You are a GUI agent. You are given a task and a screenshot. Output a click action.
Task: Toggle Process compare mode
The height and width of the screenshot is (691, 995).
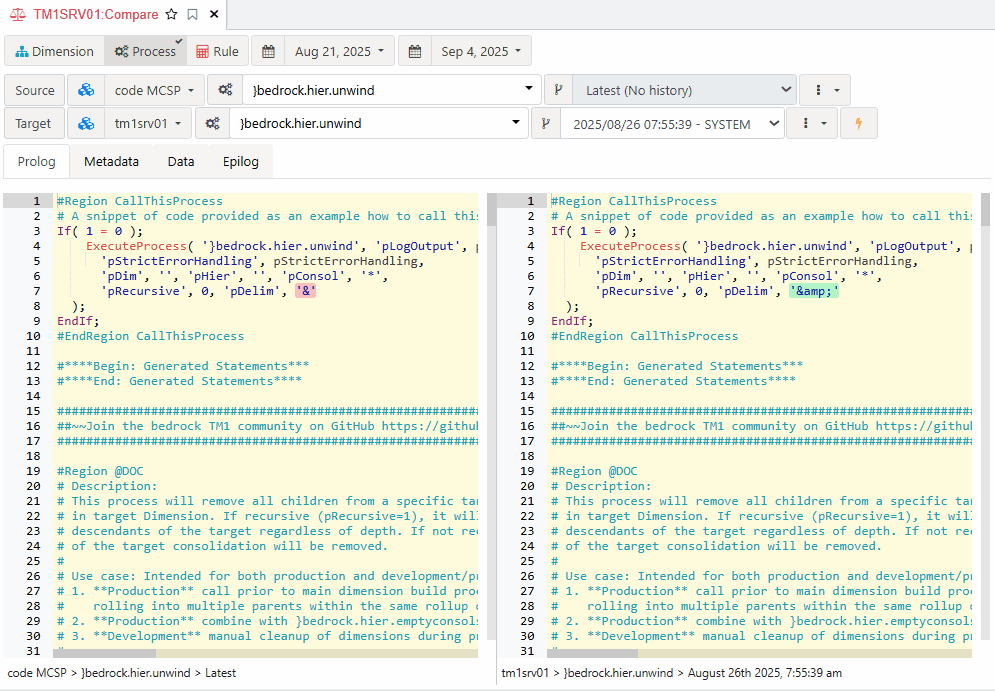click(145, 51)
